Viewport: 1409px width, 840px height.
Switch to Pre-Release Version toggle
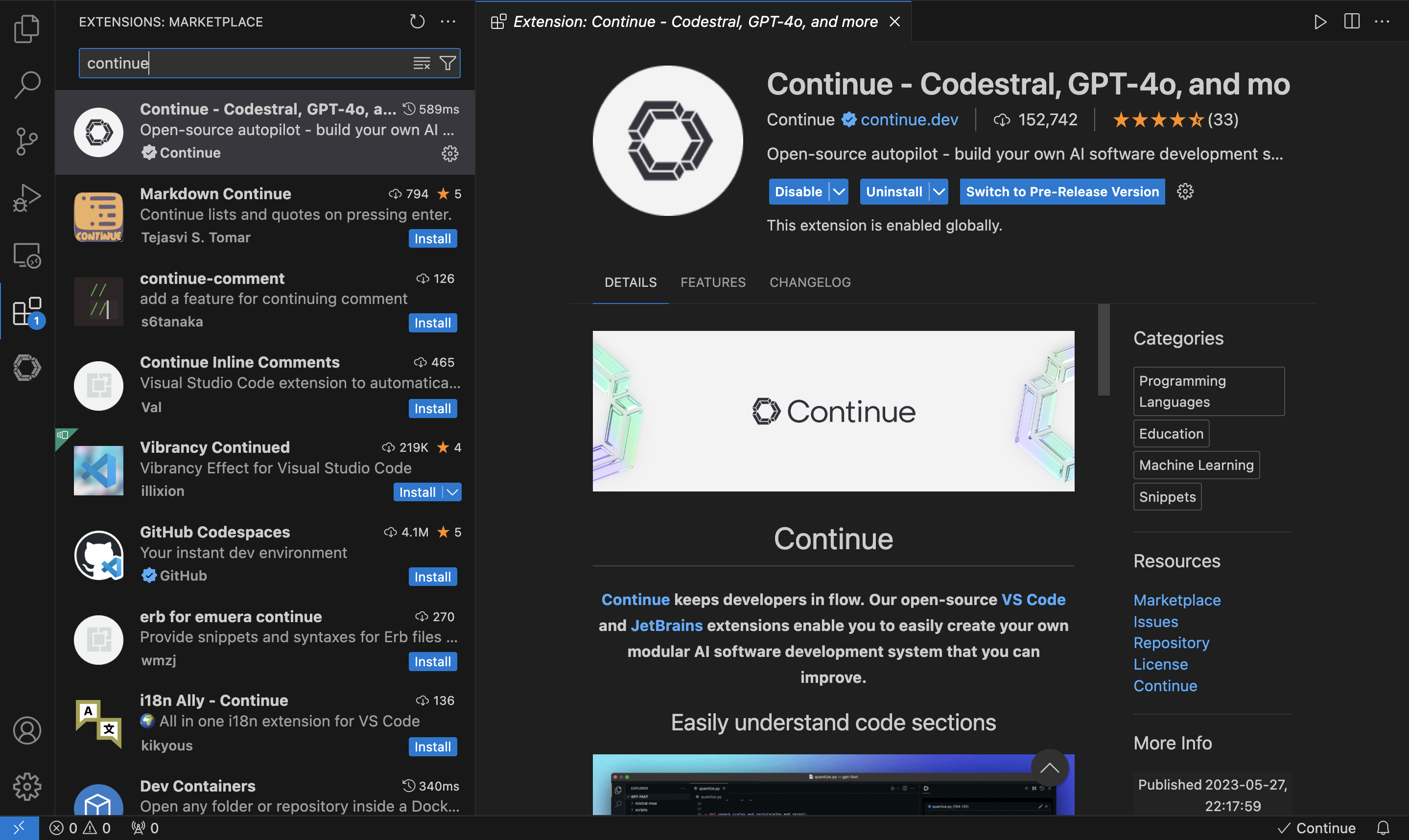(1062, 191)
